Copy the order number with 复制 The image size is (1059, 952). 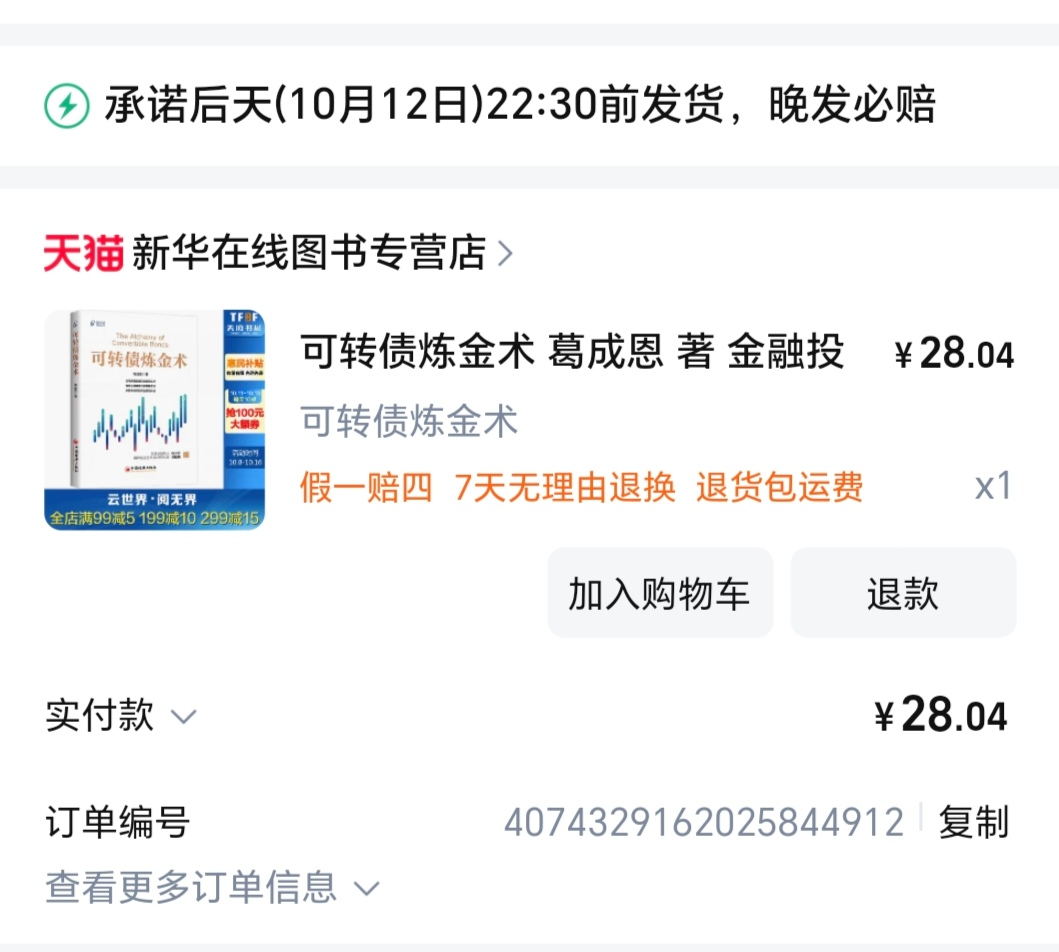[973, 822]
